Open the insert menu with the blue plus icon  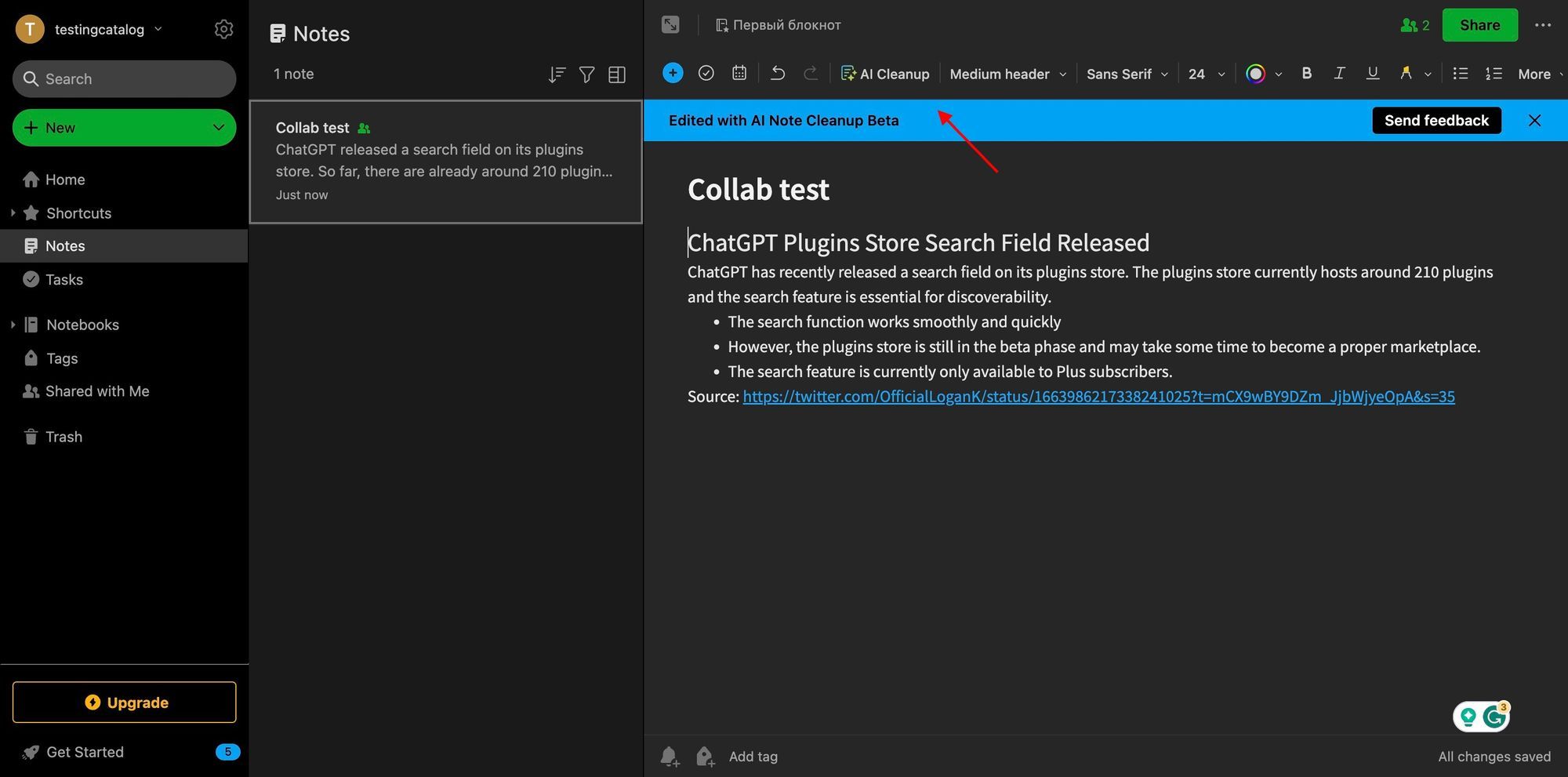(x=672, y=72)
